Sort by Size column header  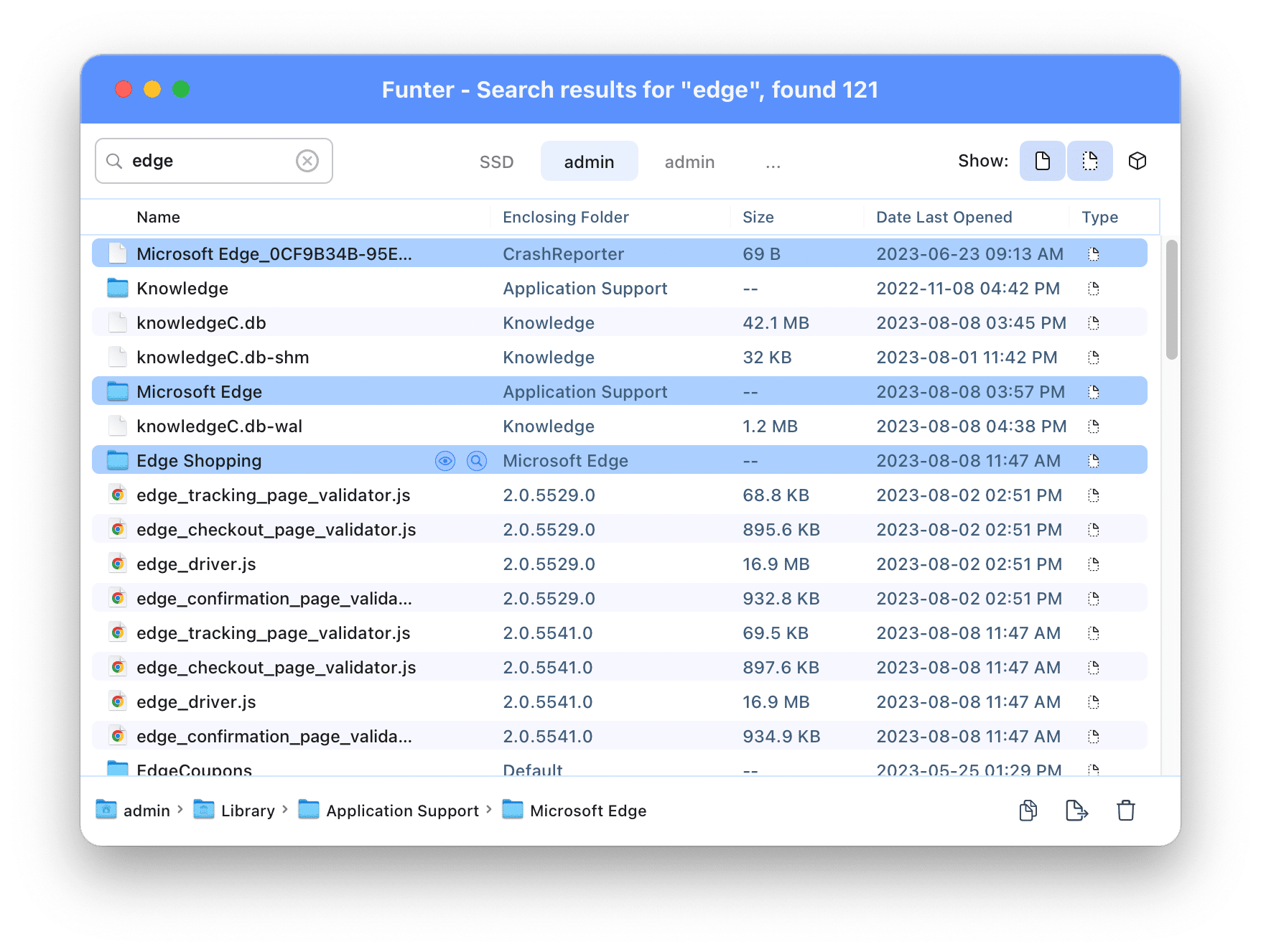758,218
